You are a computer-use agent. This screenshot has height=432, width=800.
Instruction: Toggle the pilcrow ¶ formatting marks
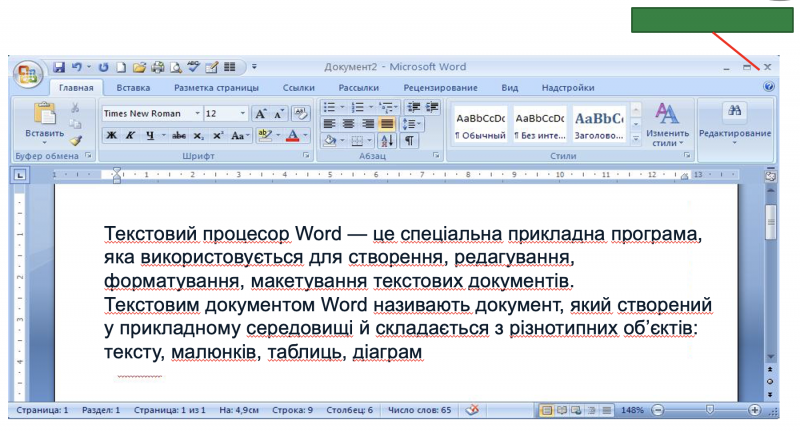pyautogui.click(x=409, y=141)
